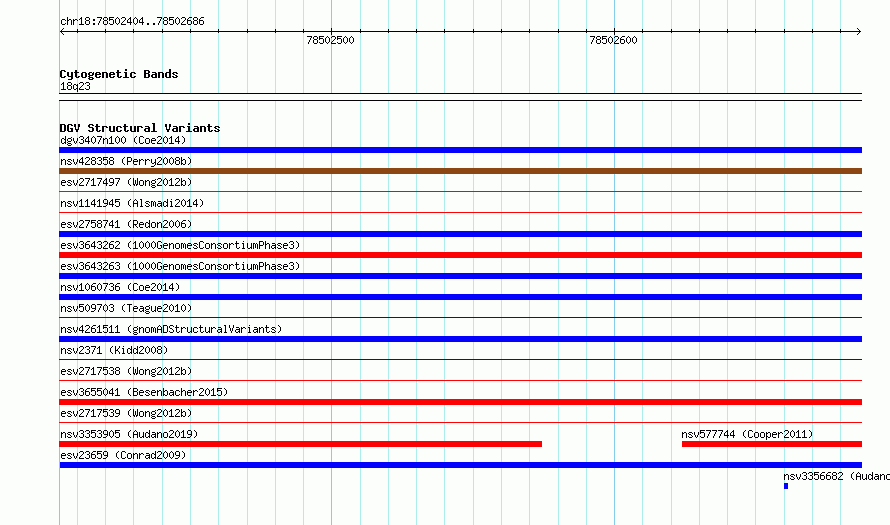Select the red nsv3353905 variant bar
The height and width of the screenshot is (525, 890).
tap(300, 444)
